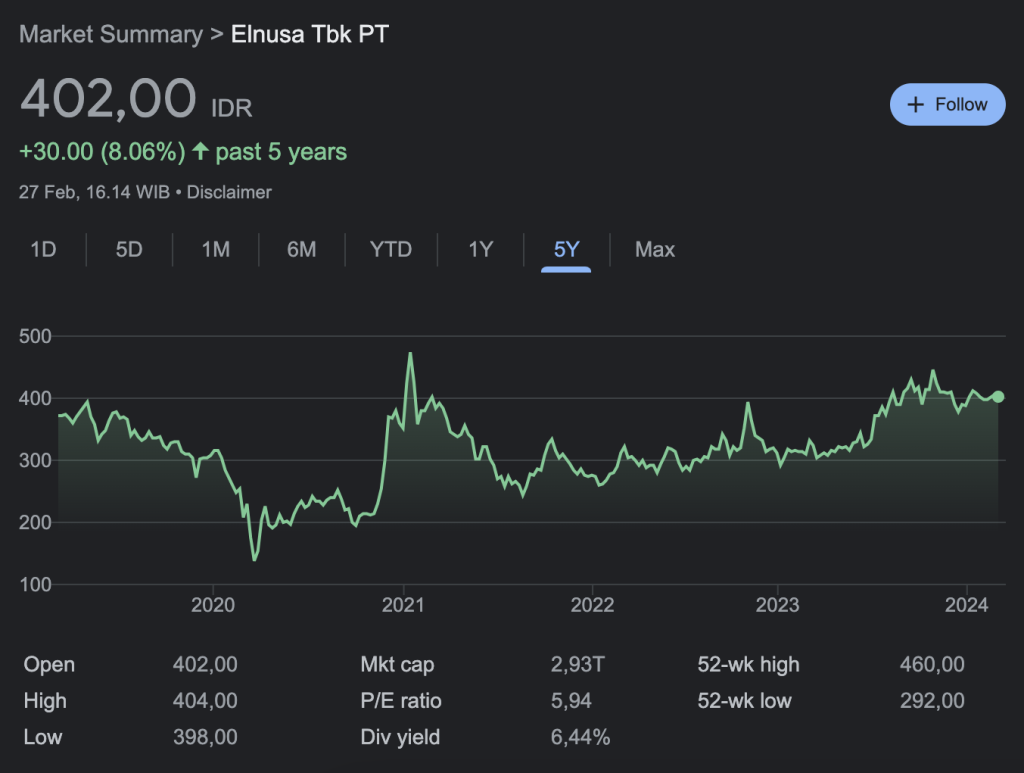View the 1Y chart range
The image size is (1024, 773).
point(481,250)
